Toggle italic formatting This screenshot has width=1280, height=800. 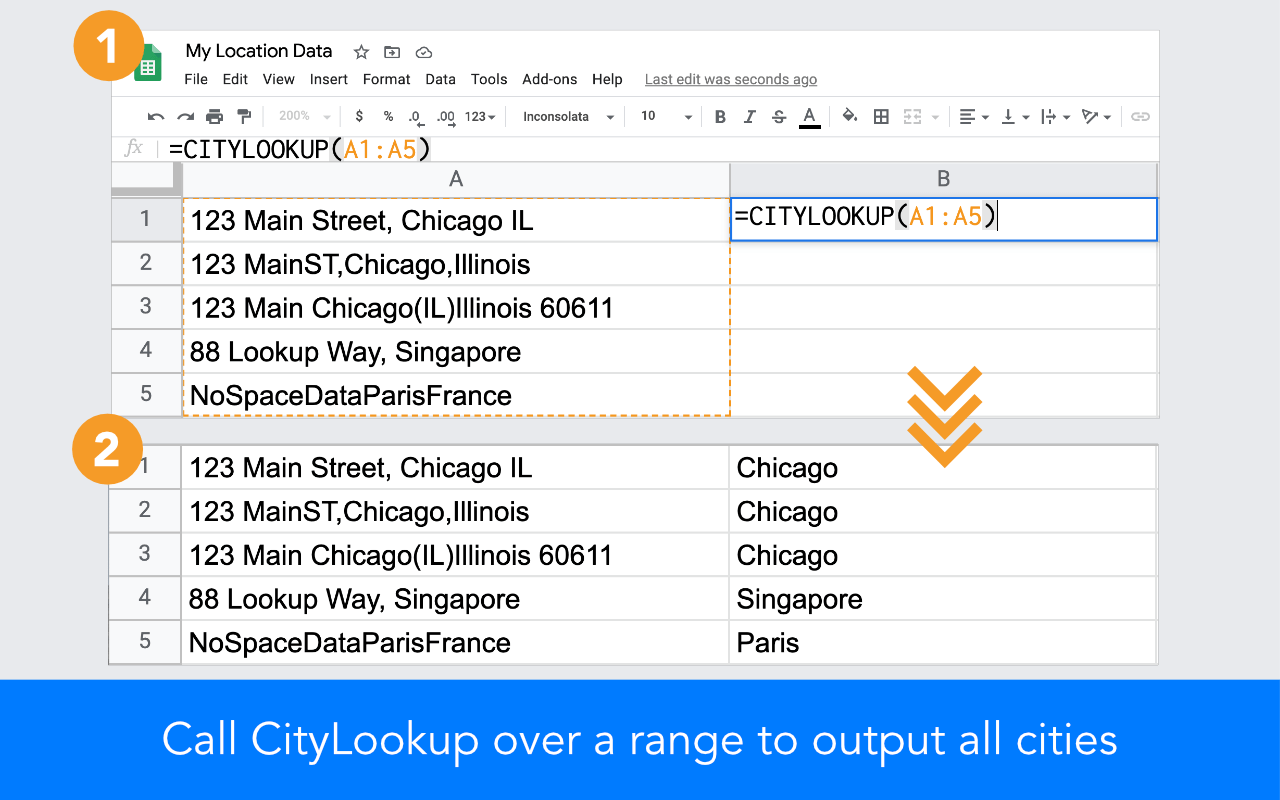point(749,117)
